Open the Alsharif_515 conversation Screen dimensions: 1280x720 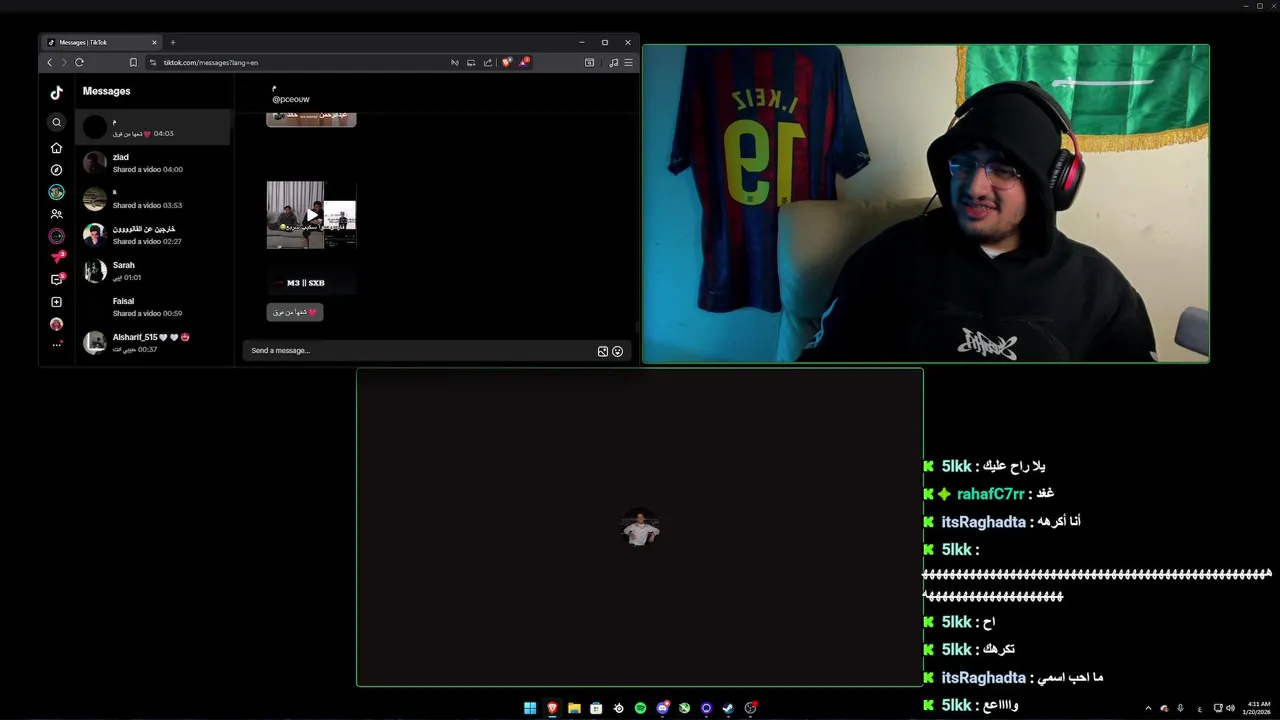point(155,343)
